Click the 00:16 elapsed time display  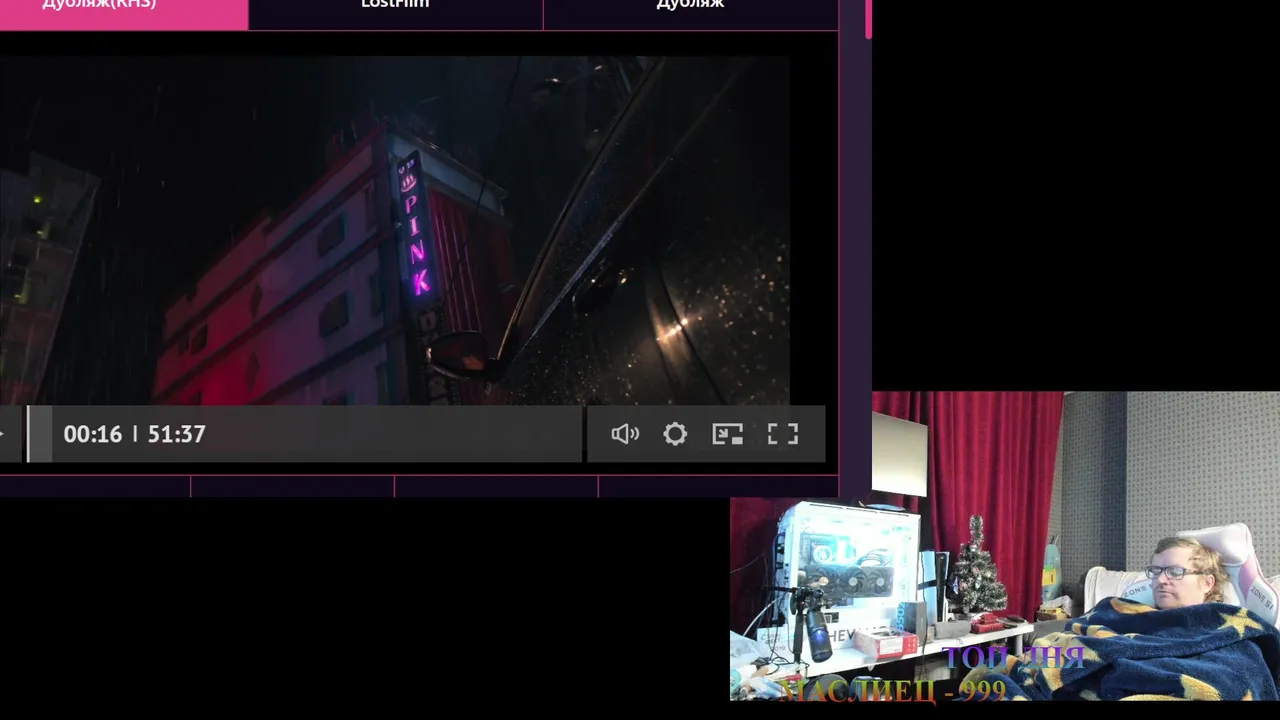coord(93,434)
